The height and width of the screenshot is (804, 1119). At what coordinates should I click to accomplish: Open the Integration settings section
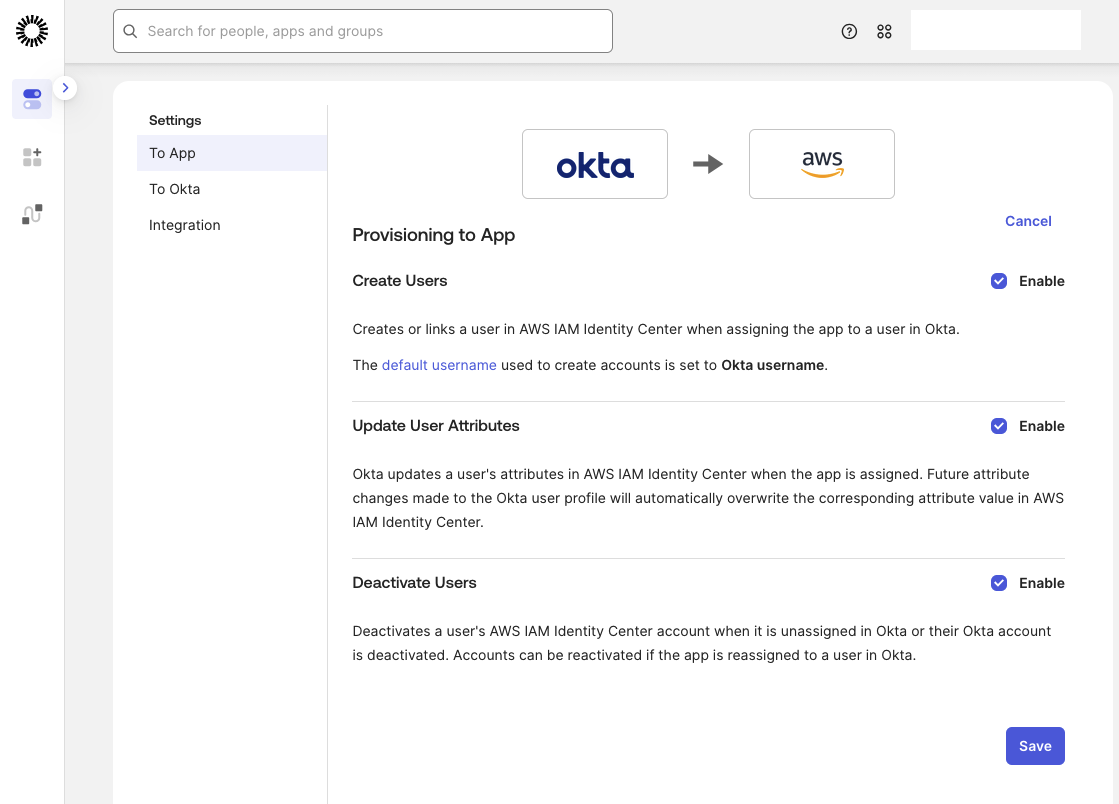[184, 225]
